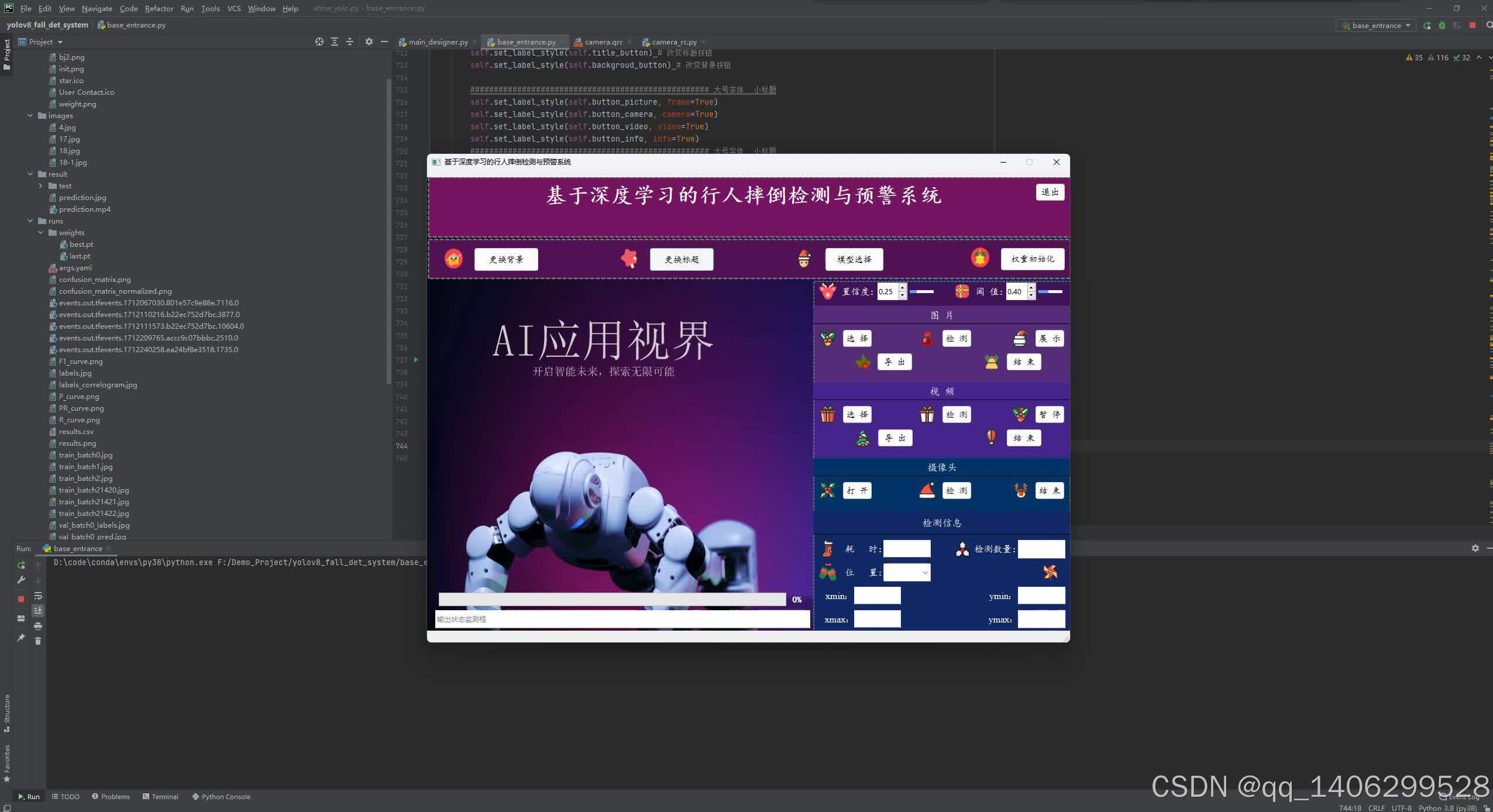Screen dimensions: 1493x812
Task: Click the green debug bug icon
Action: click(1442, 26)
